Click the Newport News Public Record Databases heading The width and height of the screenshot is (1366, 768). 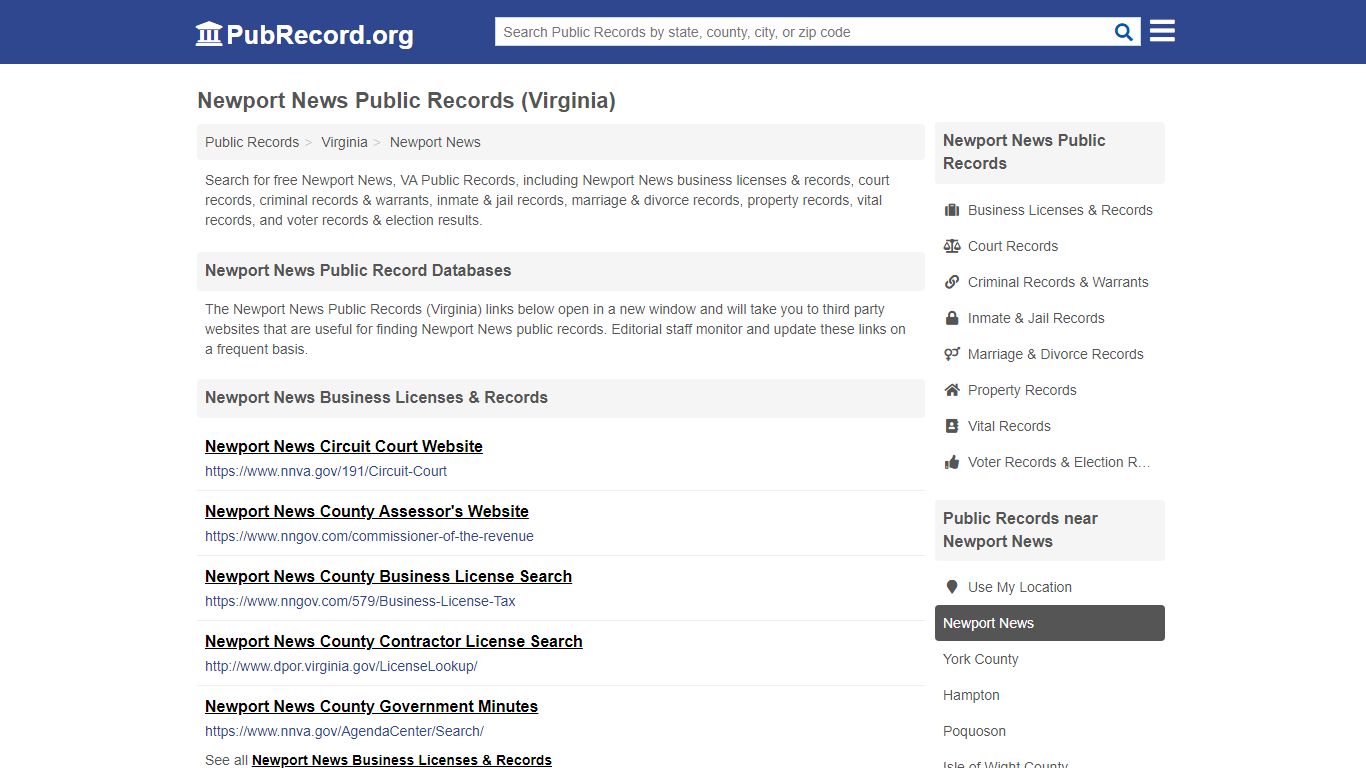click(358, 270)
